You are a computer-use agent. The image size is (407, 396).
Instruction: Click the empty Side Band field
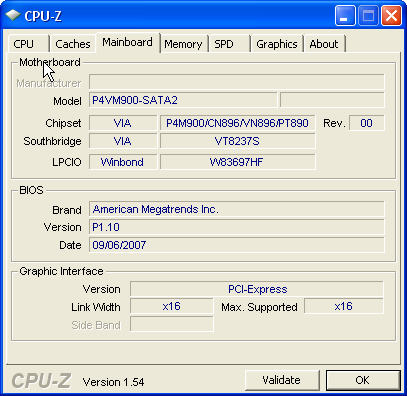tap(171, 324)
